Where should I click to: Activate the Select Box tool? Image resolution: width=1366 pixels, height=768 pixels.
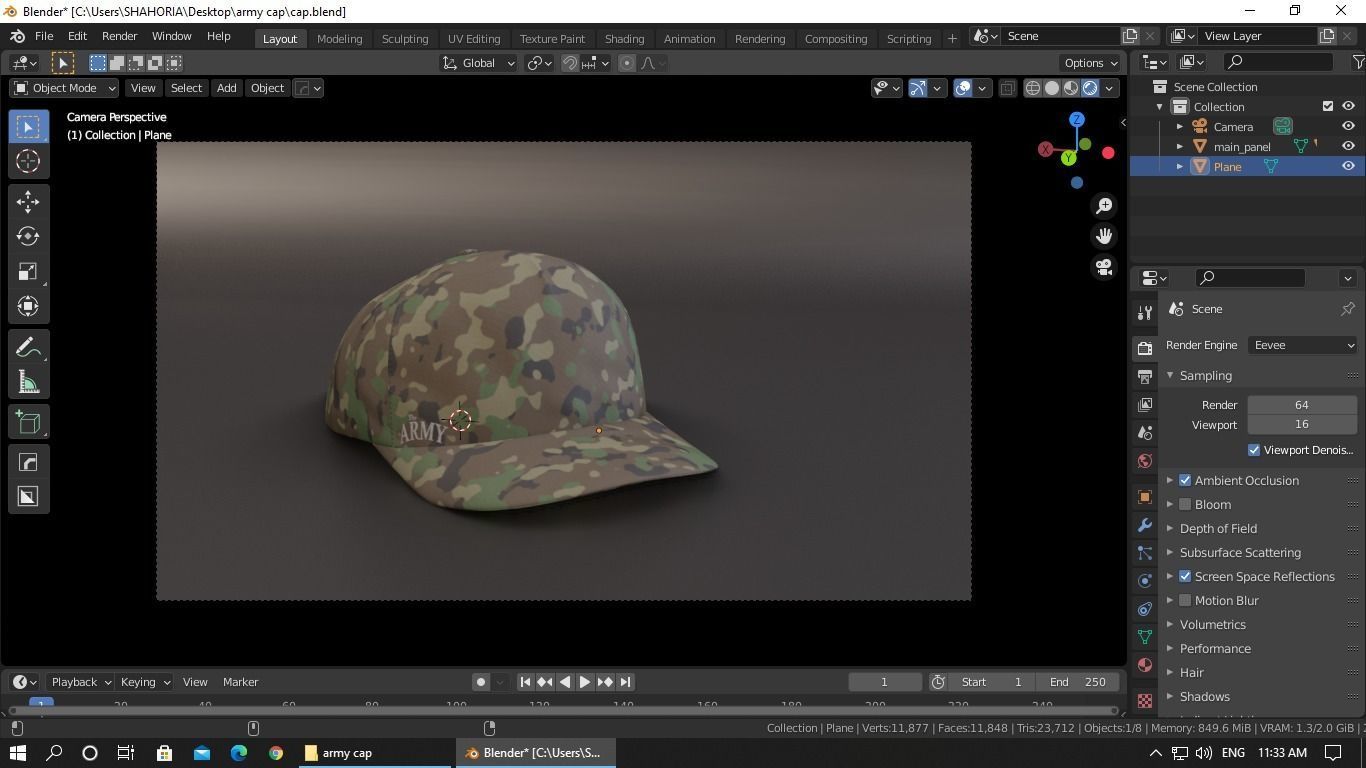[x=28, y=126]
